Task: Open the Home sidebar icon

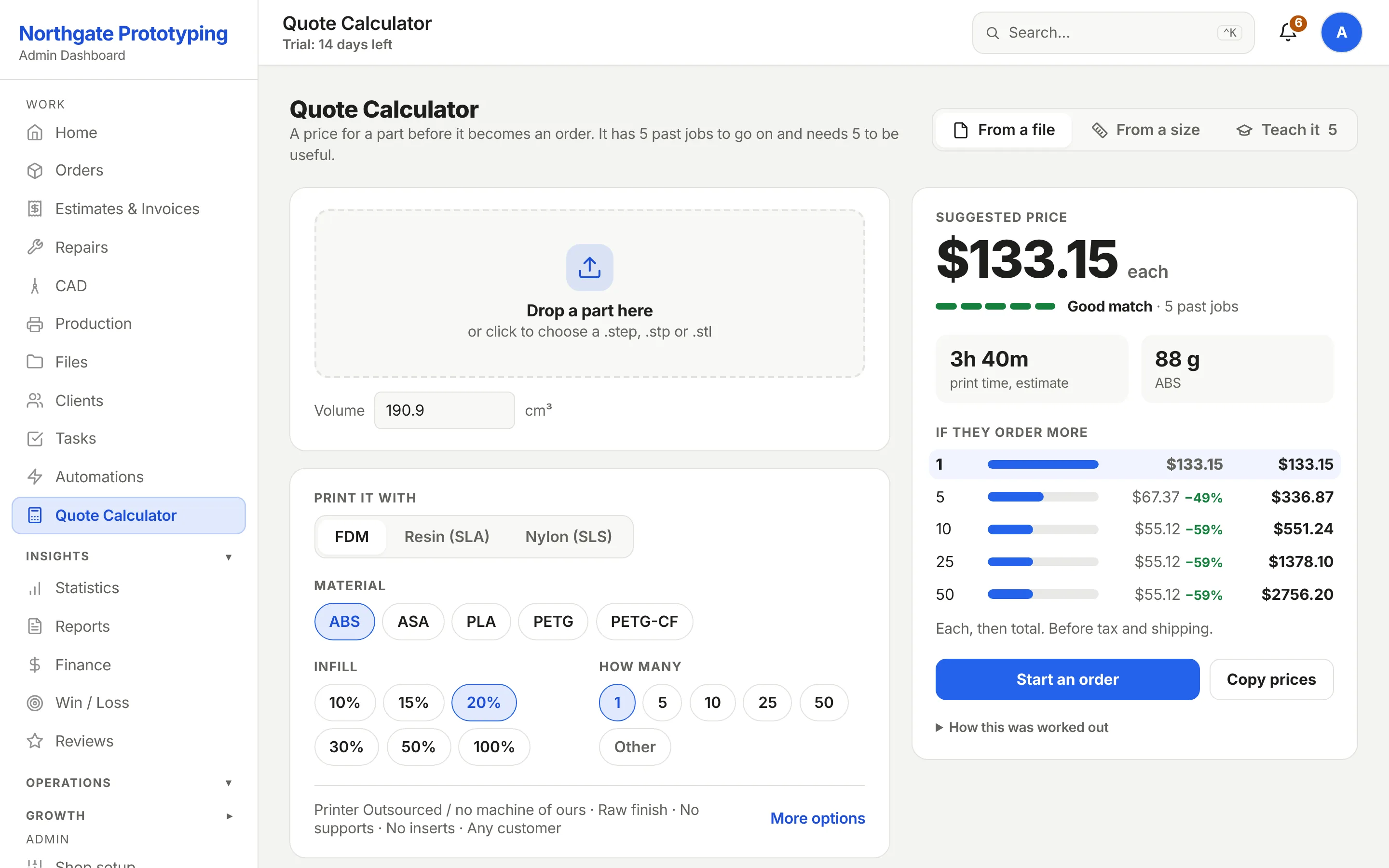Action: click(35, 133)
